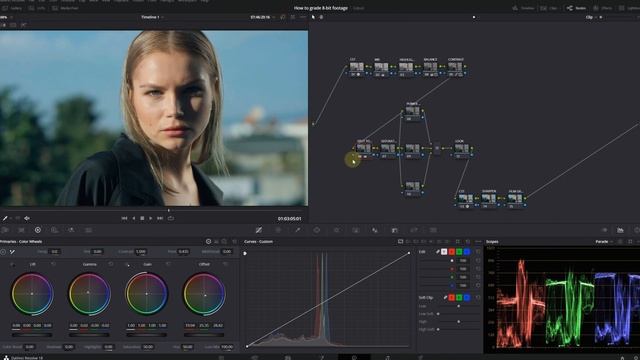Click the Clips button in top toolbar

pos(549,8)
